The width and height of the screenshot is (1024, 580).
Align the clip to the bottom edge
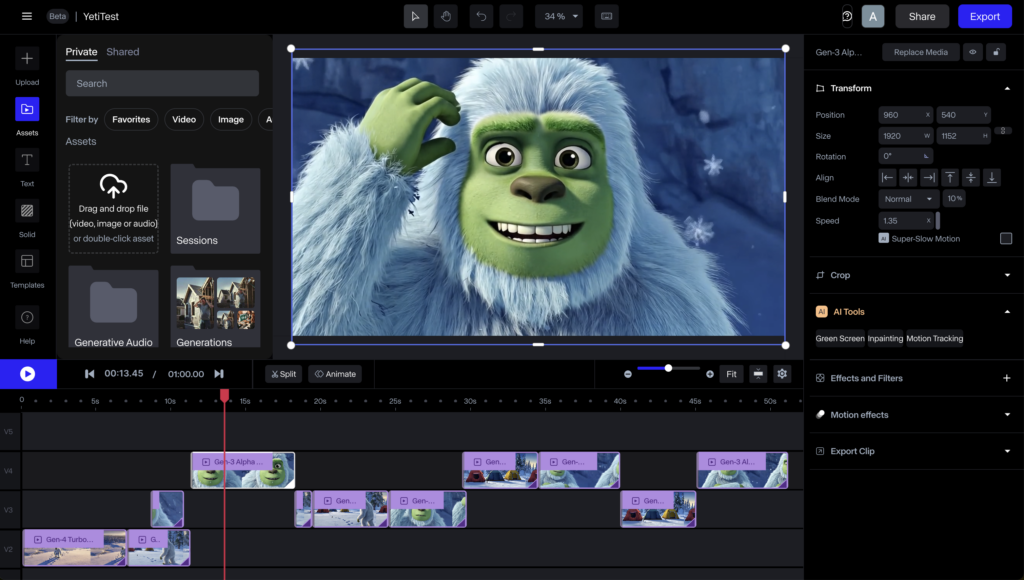[992, 178]
